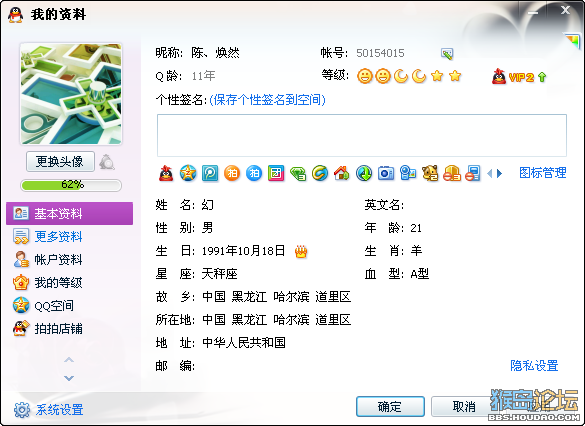Click the gender value 男
The width and height of the screenshot is (585, 426).
click(x=207, y=228)
